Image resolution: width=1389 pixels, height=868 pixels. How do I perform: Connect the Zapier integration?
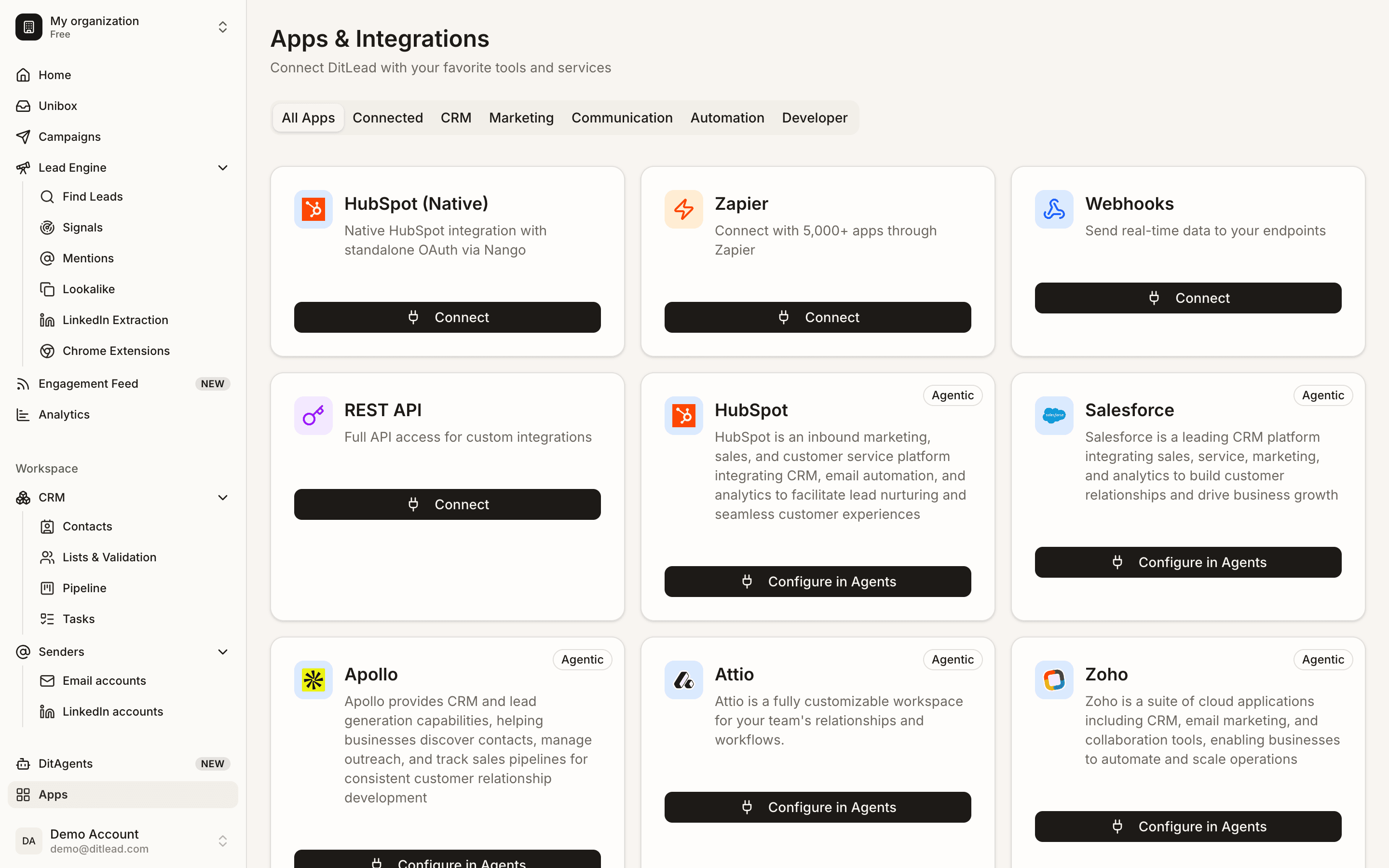point(817,317)
